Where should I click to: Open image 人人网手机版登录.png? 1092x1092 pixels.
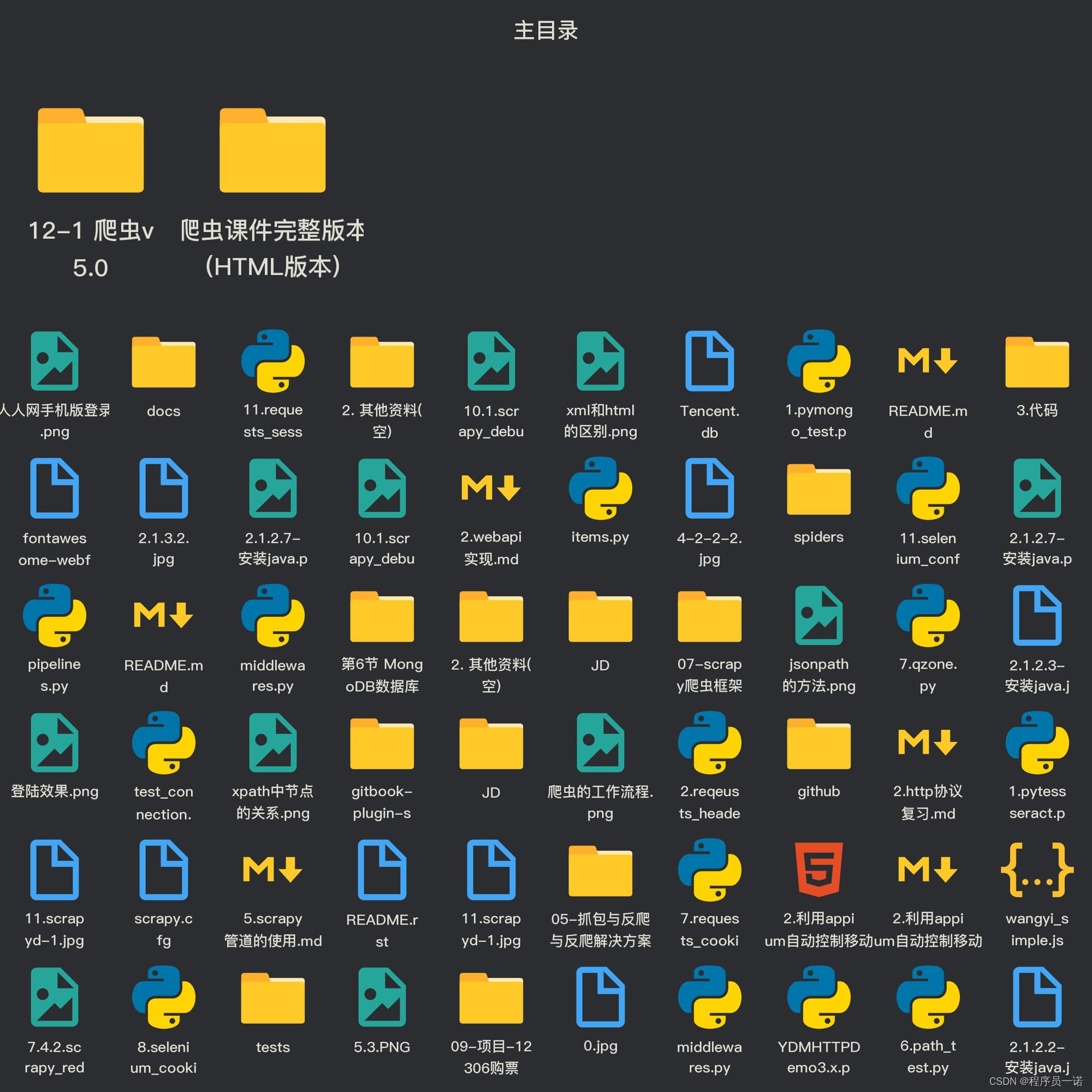54,361
